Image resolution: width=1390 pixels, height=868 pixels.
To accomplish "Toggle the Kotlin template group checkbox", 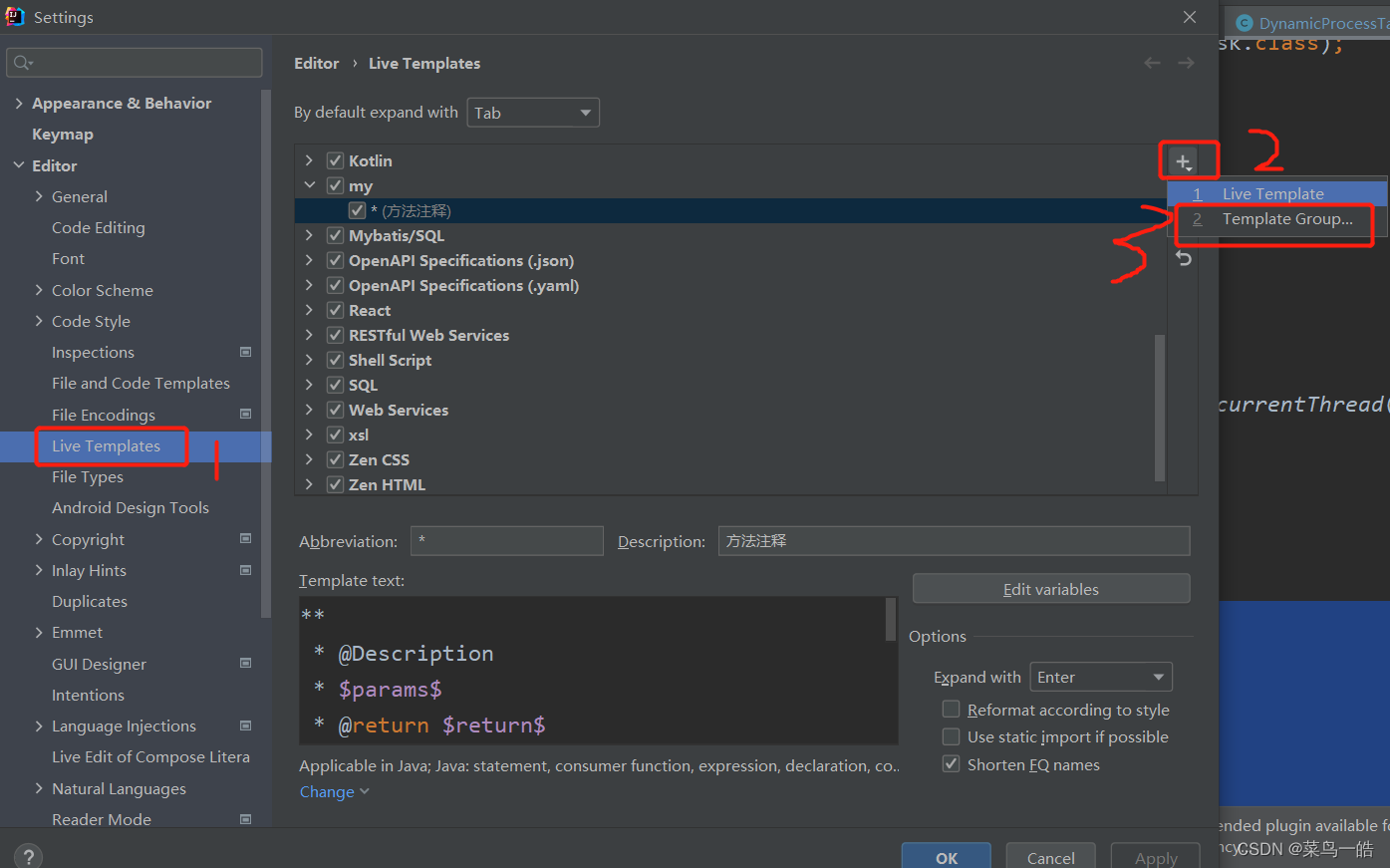I will tap(335, 160).
